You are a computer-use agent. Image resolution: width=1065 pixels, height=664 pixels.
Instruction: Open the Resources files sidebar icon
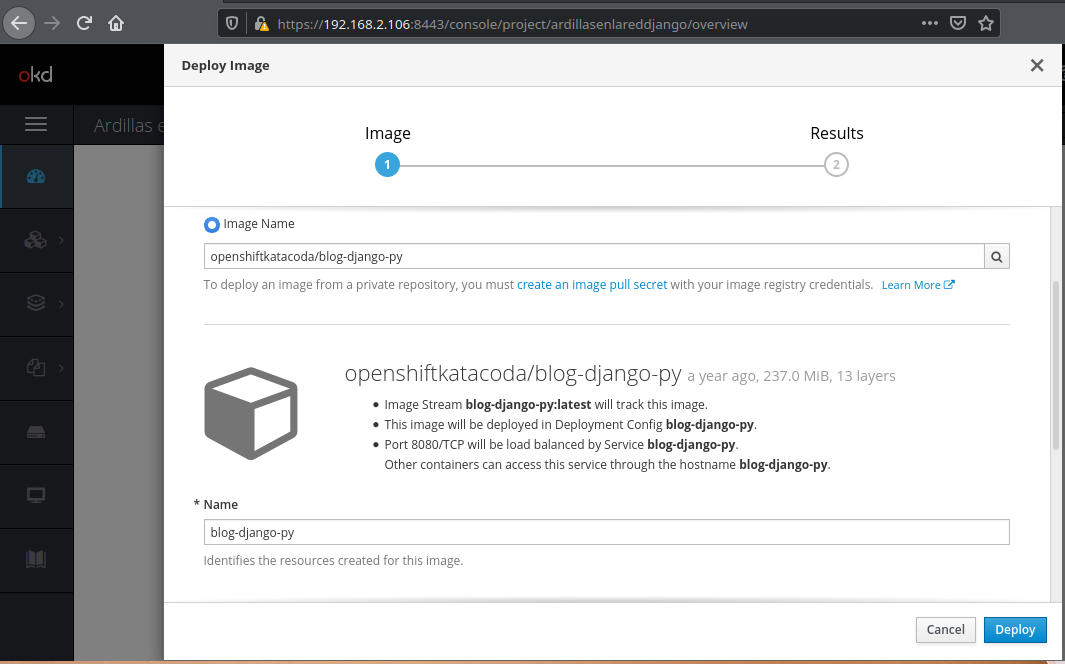click(x=36, y=367)
